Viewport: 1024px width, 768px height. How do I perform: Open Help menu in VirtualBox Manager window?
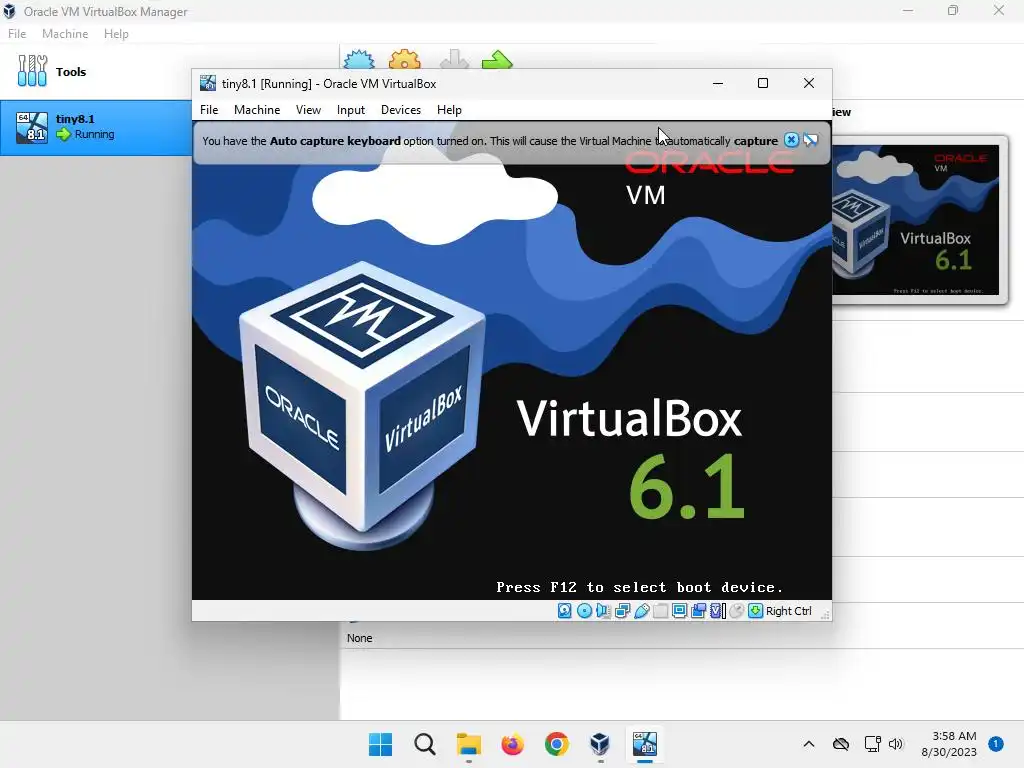point(116,33)
